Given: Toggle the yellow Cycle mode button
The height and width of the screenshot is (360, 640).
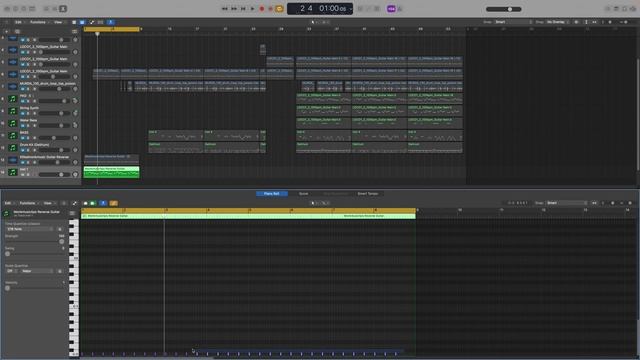Looking at the screenshot, I should coord(279,9).
